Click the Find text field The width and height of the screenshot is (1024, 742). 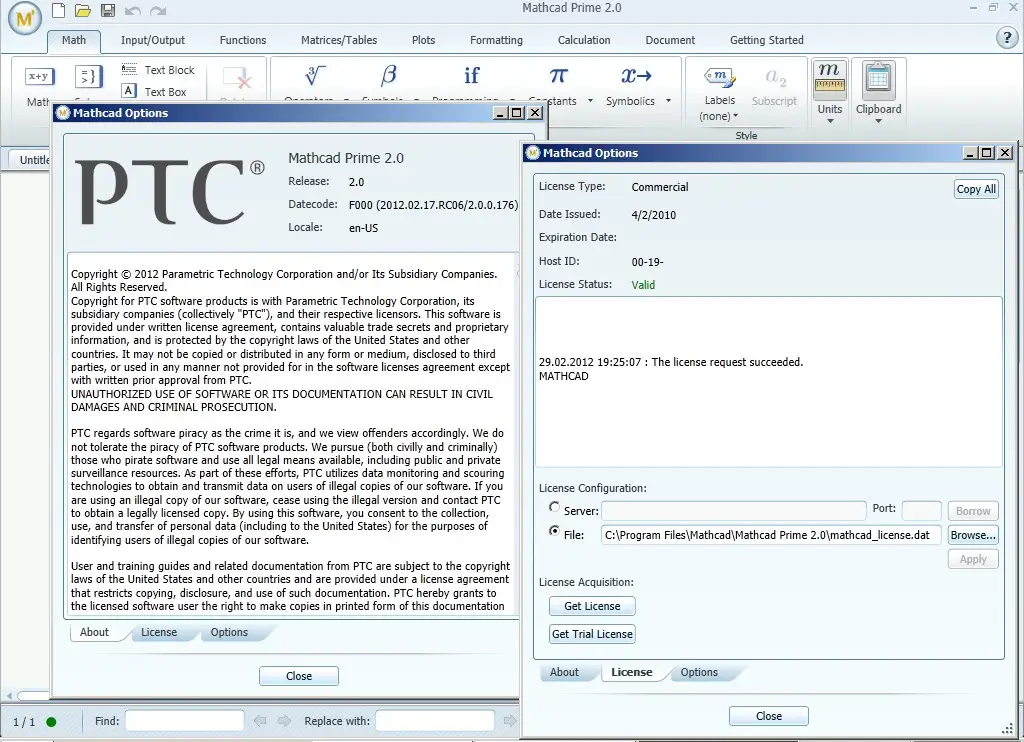click(x=185, y=721)
